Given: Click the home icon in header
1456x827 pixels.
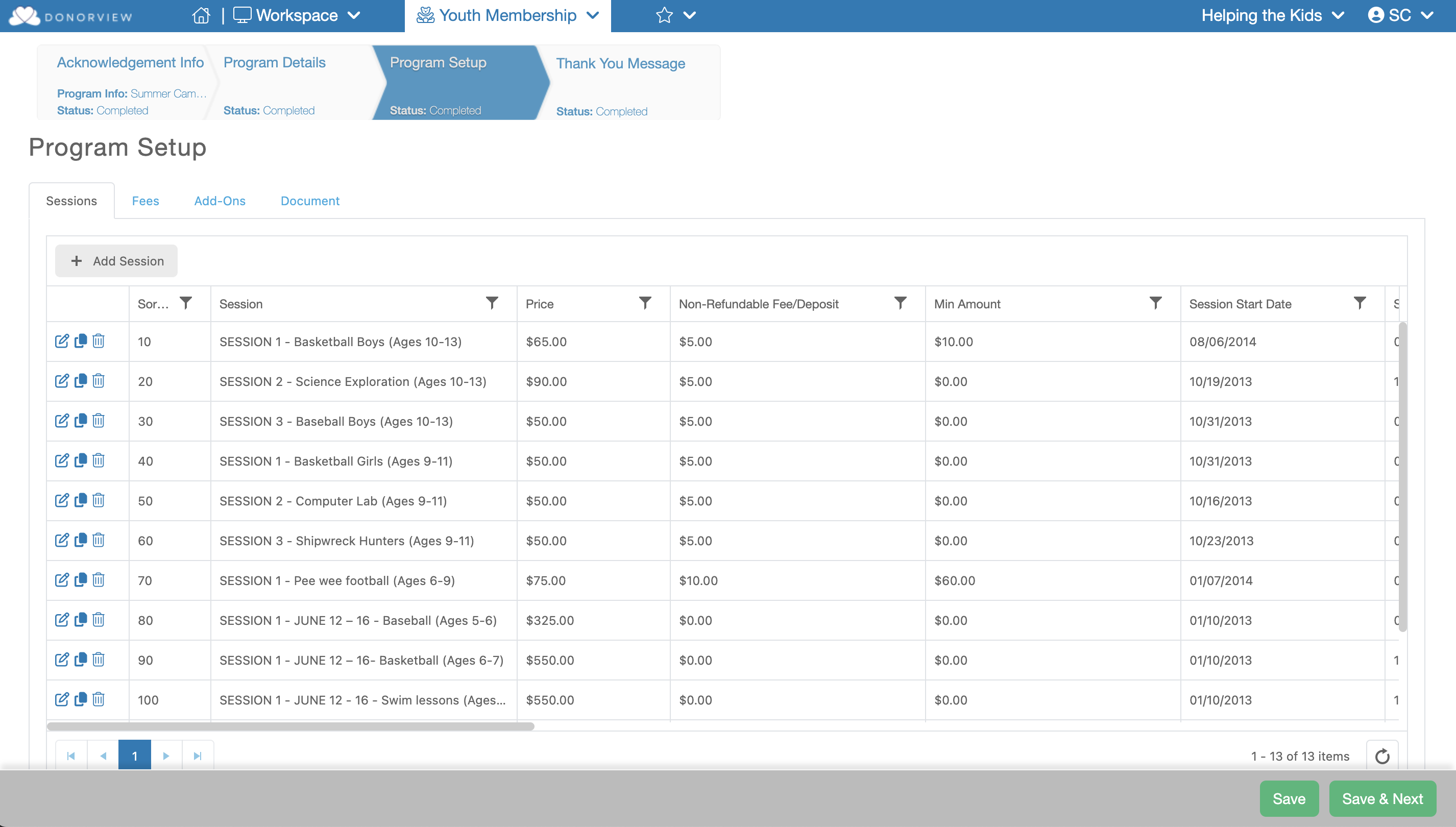Looking at the screenshot, I should click(201, 15).
